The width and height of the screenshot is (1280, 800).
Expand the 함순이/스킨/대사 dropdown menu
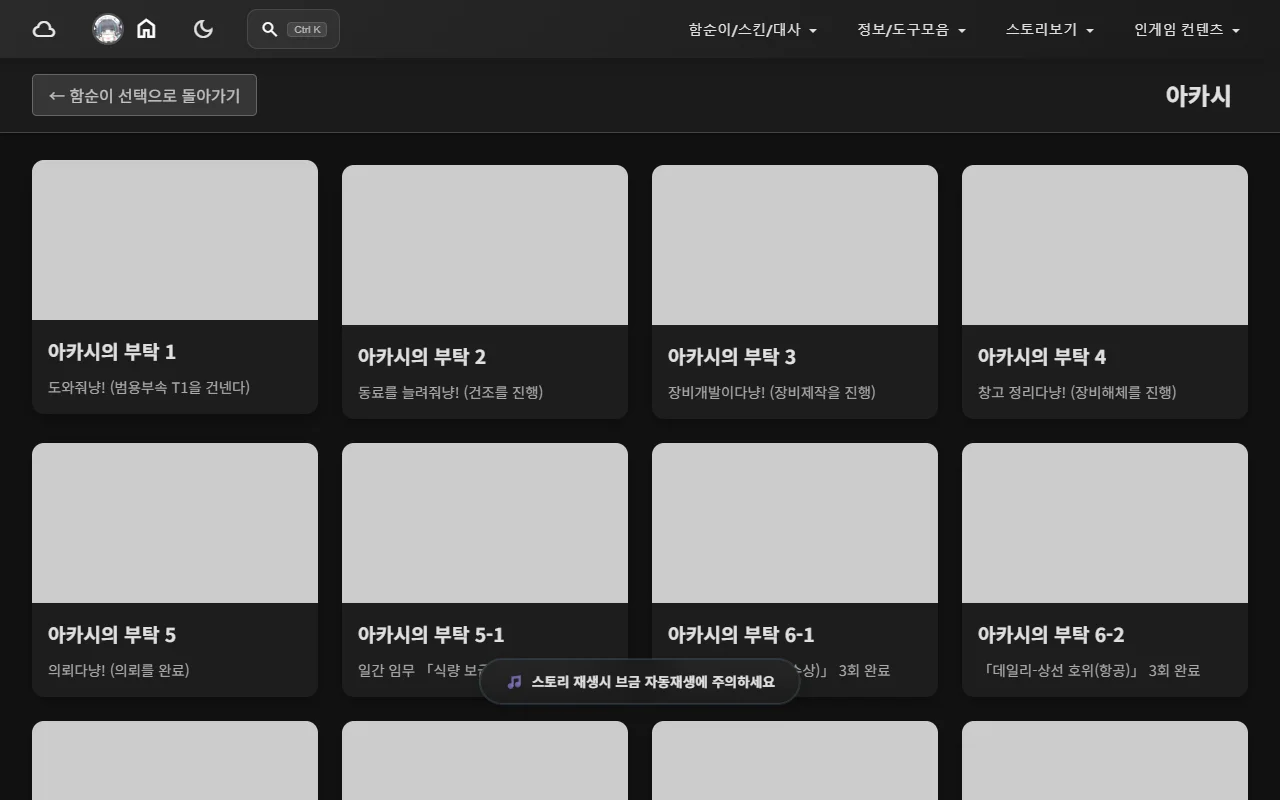[x=753, y=30]
